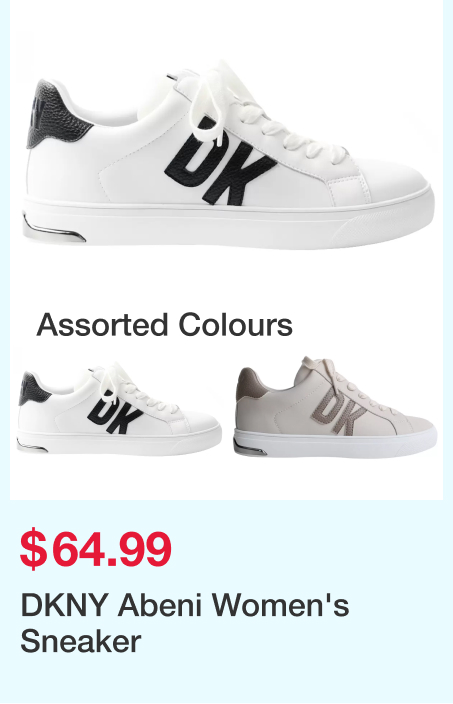Click the word DKNY in product title

[65, 605]
